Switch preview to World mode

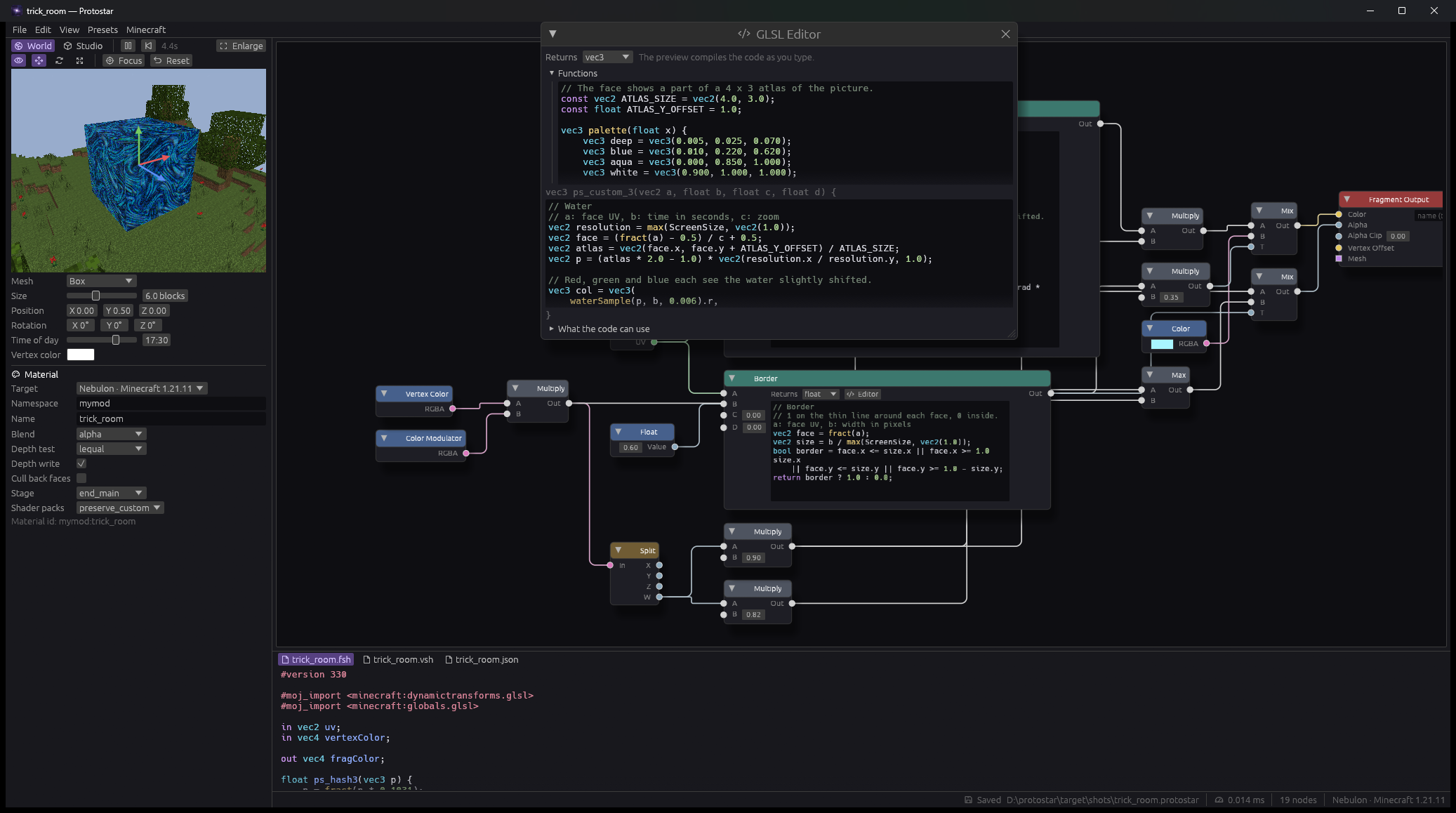pyautogui.click(x=33, y=46)
